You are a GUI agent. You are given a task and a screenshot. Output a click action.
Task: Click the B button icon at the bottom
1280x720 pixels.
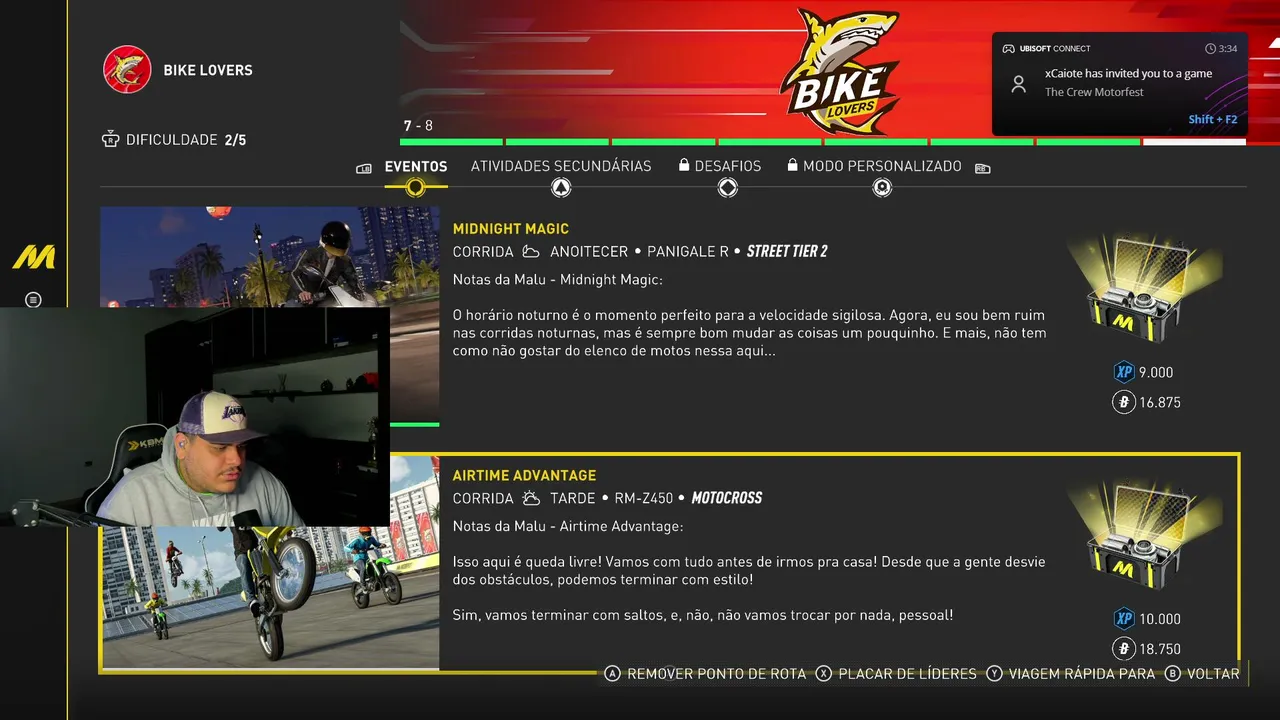(x=1173, y=674)
